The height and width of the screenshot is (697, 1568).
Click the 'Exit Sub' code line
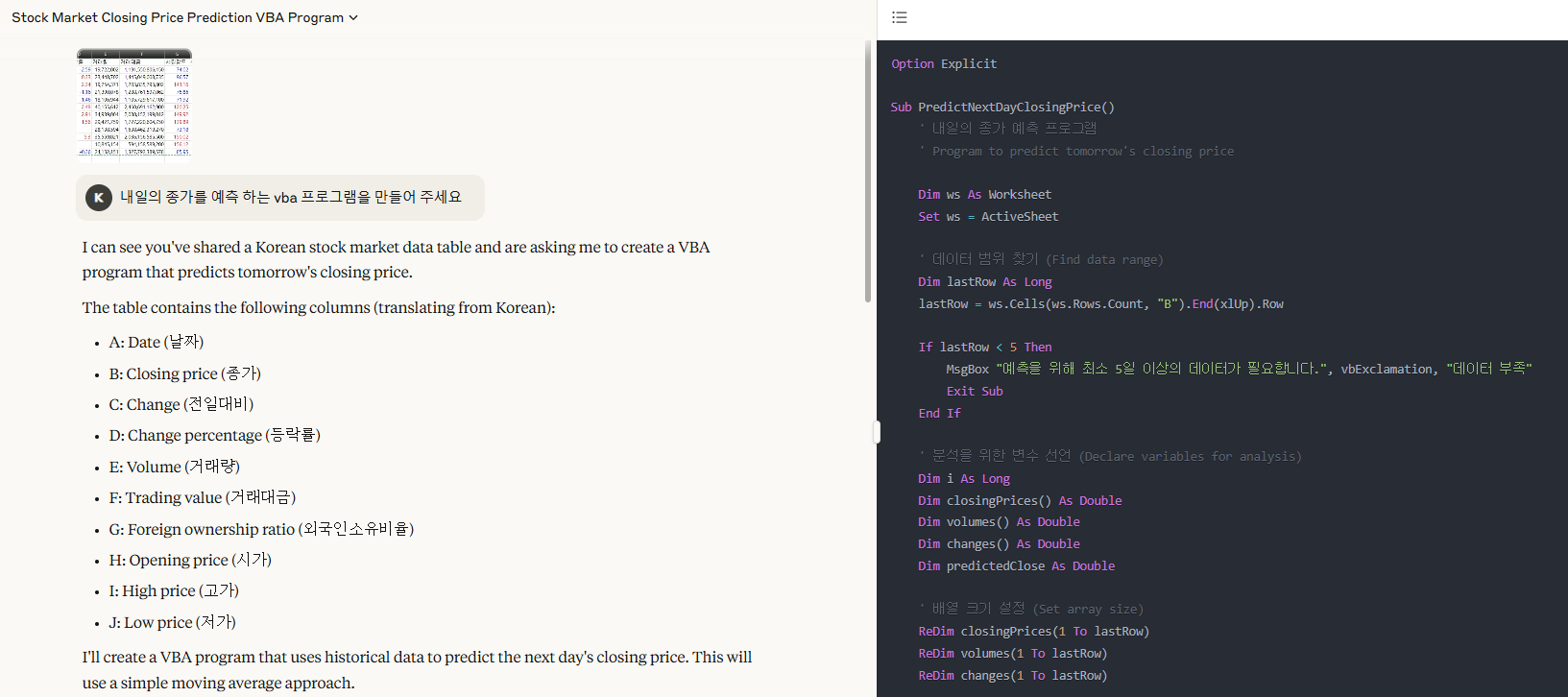point(975,391)
